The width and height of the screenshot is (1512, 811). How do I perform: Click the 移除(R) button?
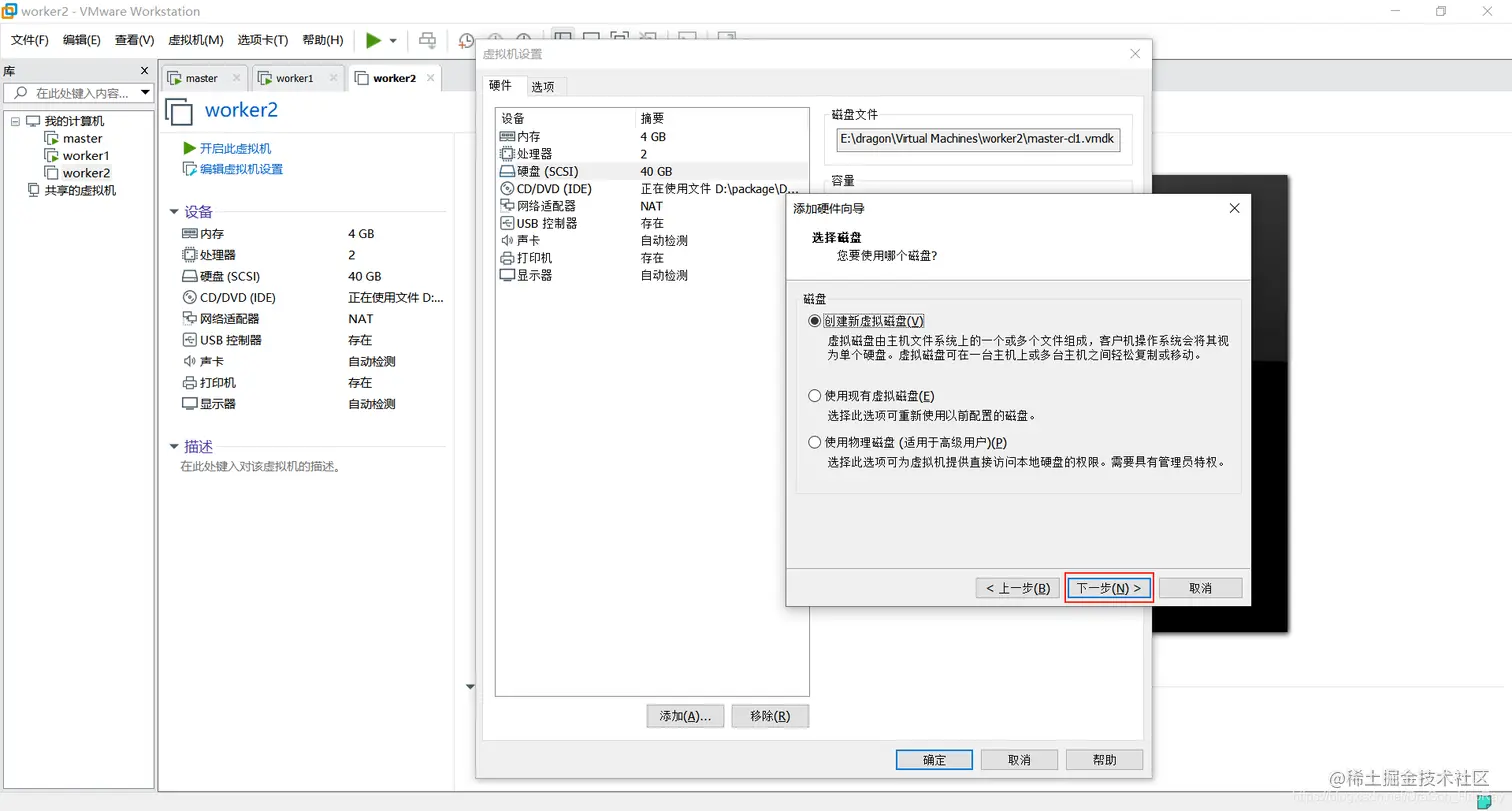(x=770, y=716)
